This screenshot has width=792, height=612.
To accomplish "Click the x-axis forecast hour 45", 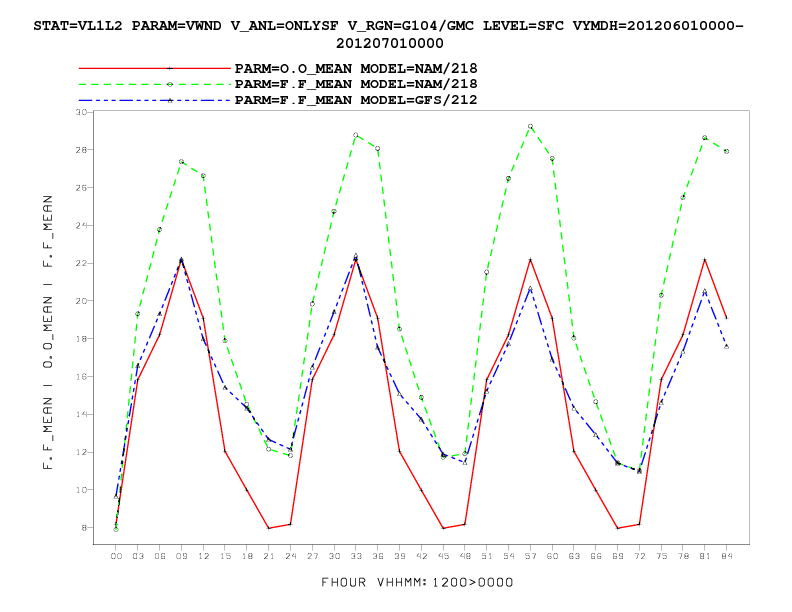I will point(443,556).
